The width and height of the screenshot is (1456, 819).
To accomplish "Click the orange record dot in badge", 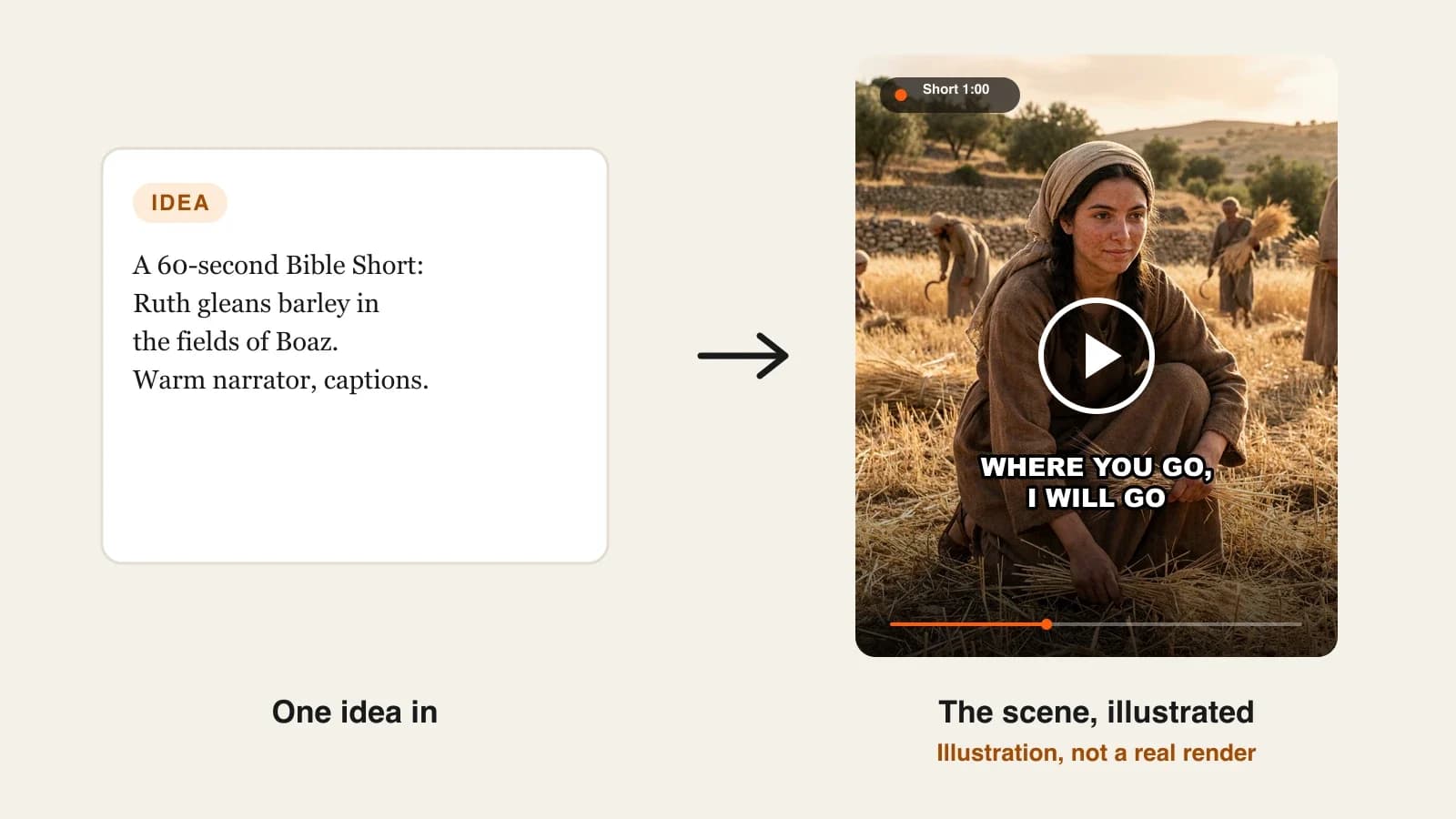I will click(x=900, y=95).
